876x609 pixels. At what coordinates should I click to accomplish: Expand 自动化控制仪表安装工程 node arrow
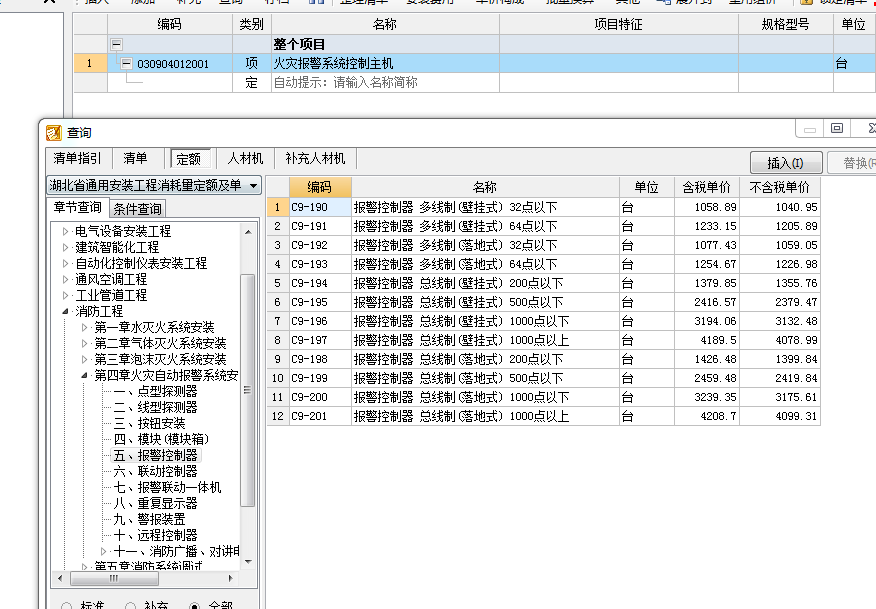[65, 263]
